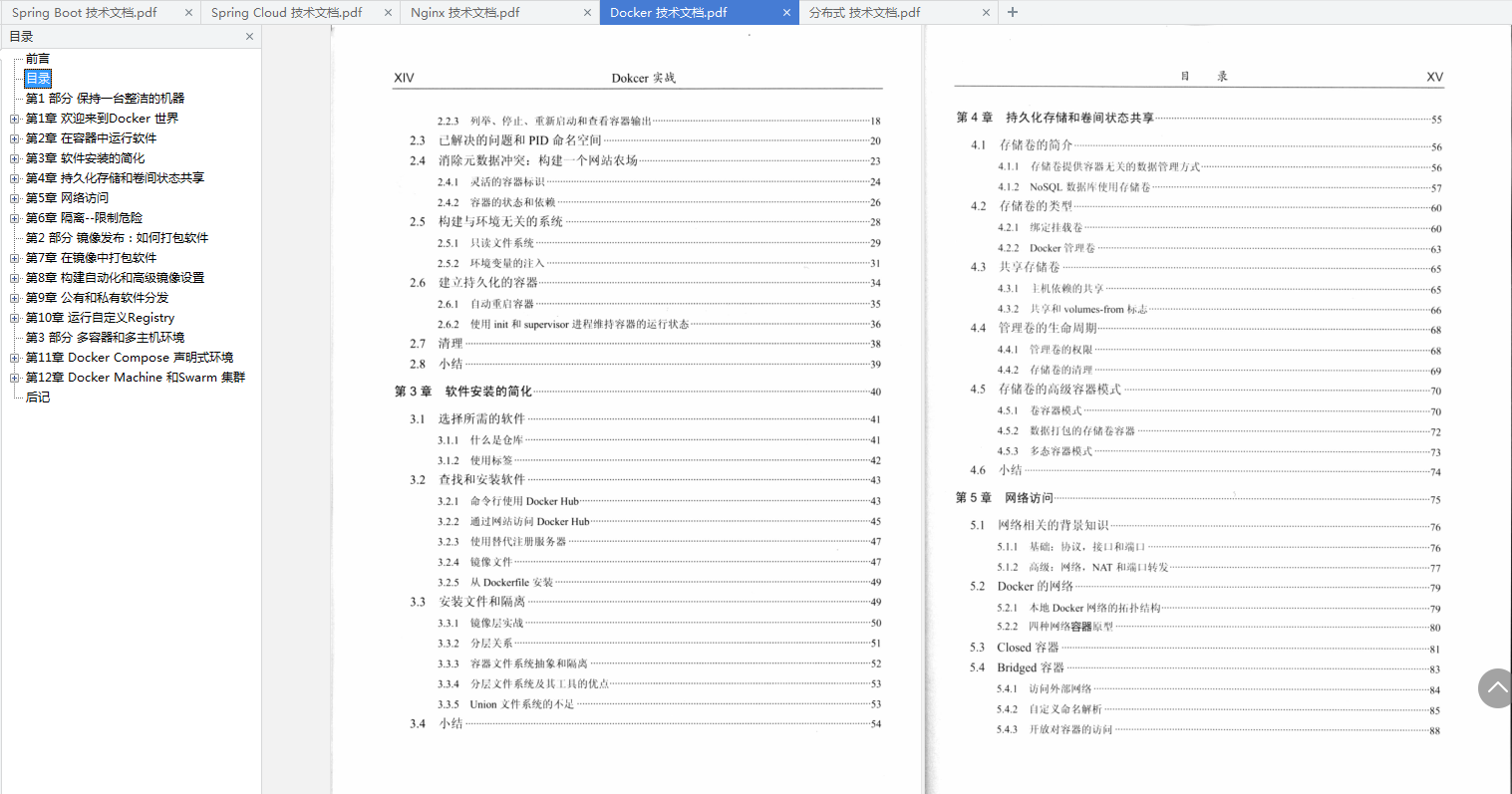Click TOC entry 4.2.2 Docker 管理卷
Image resolution: width=1512 pixels, height=794 pixels.
click(1219, 248)
